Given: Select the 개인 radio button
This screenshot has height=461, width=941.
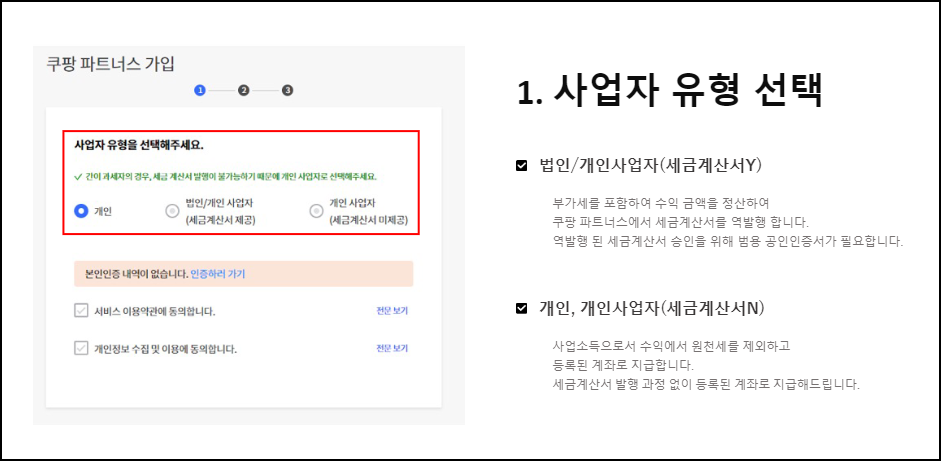Looking at the screenshot, I should click(x=81, y=211).
